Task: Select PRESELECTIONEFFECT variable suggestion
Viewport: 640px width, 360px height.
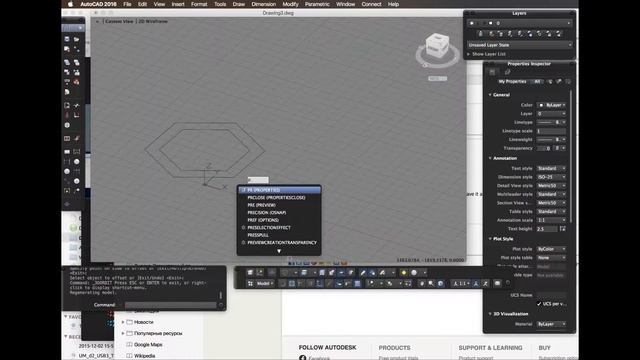Action: pyautogui.click(x=279, y=228)
